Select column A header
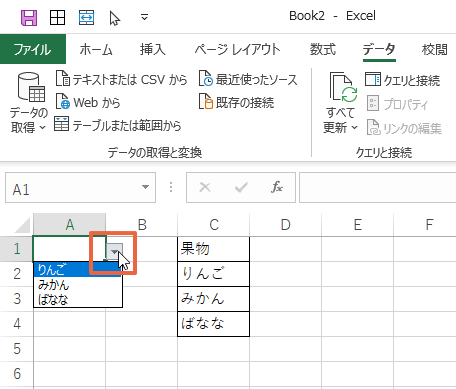 coord(70,225)
